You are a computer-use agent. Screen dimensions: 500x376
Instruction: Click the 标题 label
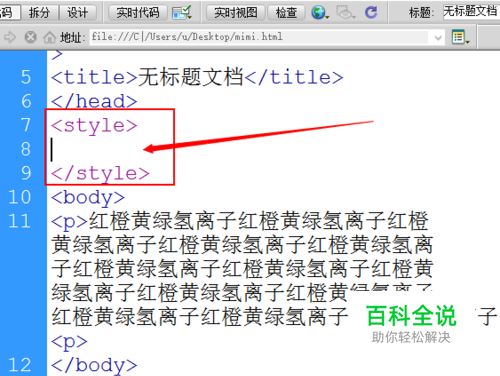(x=421, y=13)
